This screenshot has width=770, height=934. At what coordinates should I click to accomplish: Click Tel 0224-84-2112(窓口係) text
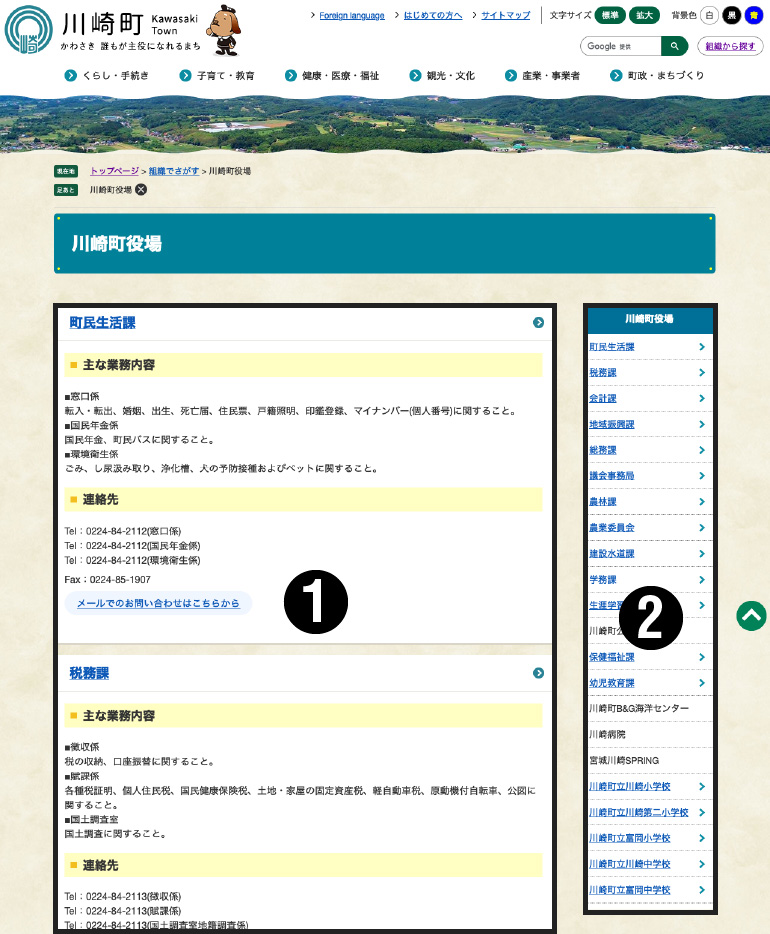click(123, 531)
